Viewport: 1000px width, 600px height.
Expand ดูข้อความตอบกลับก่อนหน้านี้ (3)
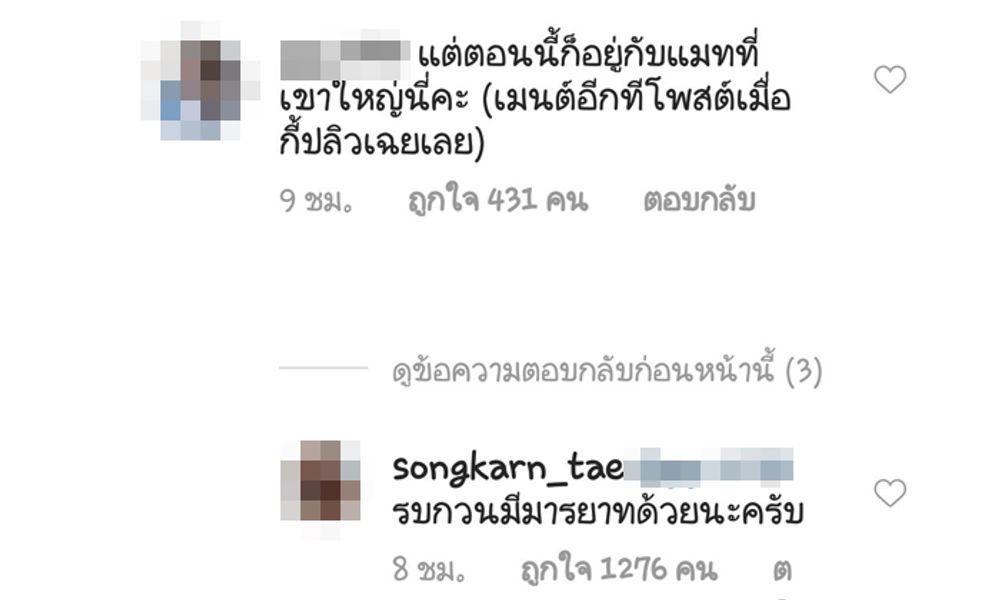[607, 370]
